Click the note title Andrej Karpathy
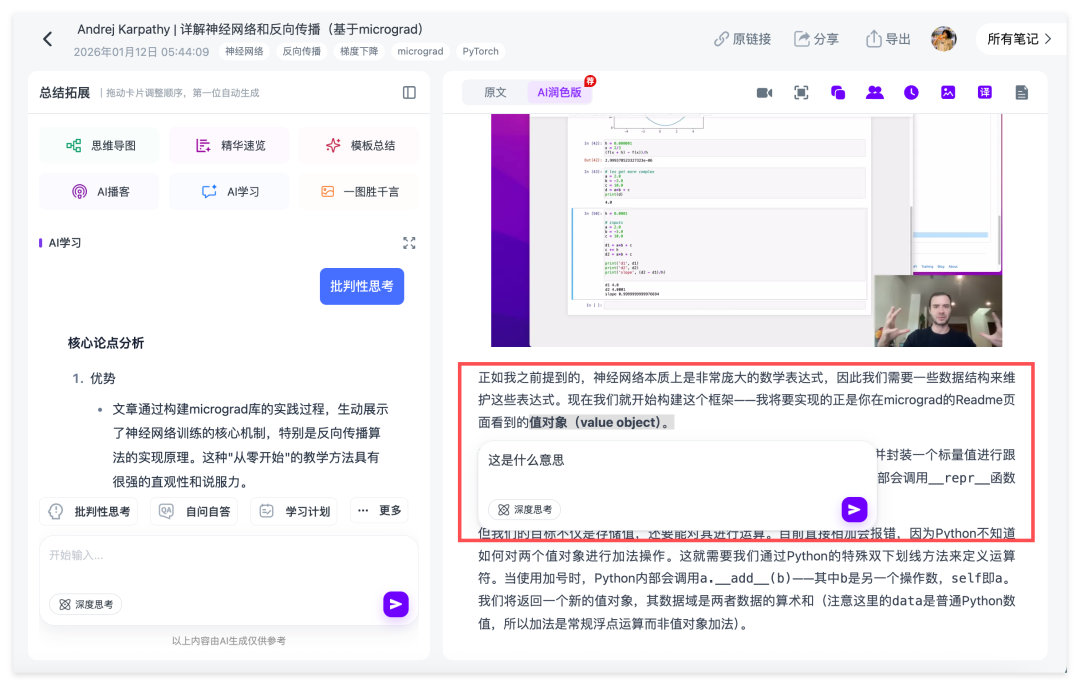 point(250,30)
